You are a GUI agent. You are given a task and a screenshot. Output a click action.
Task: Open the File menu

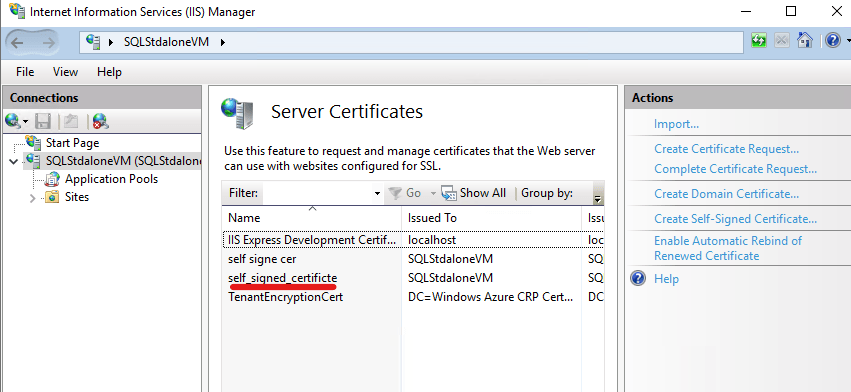pos(25,72)
